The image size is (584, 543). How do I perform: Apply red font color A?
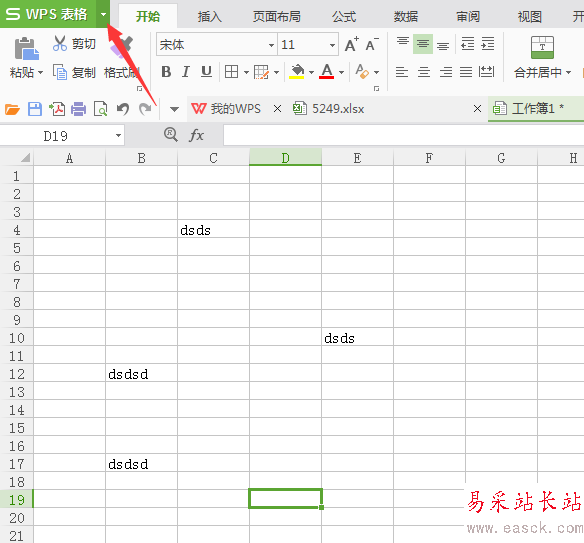click(327, 72)
